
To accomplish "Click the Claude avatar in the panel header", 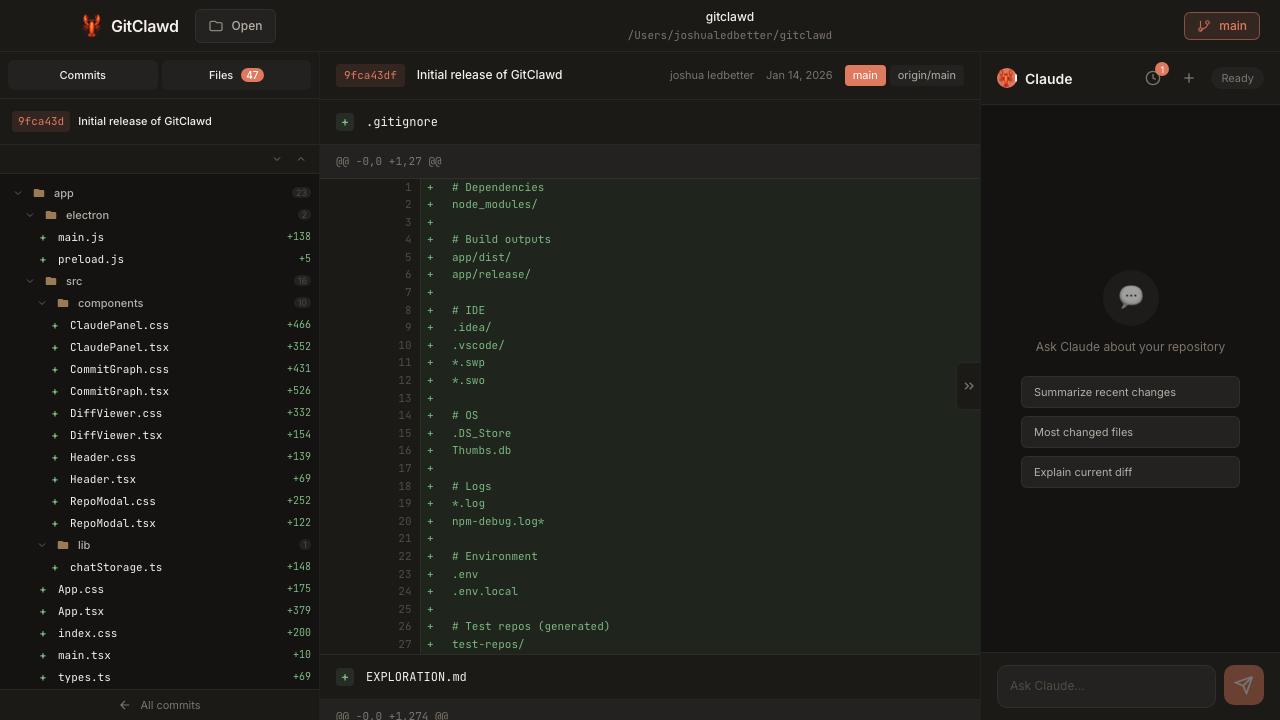I will 1006,78.
